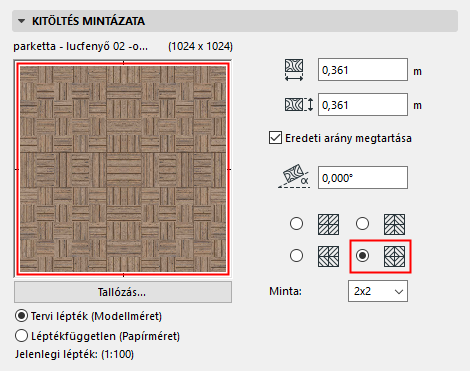The height and width of the screenshot is (371, 470).
Task: Click the texture name parketta - lucfenyő 02
Action: point(80,46)
